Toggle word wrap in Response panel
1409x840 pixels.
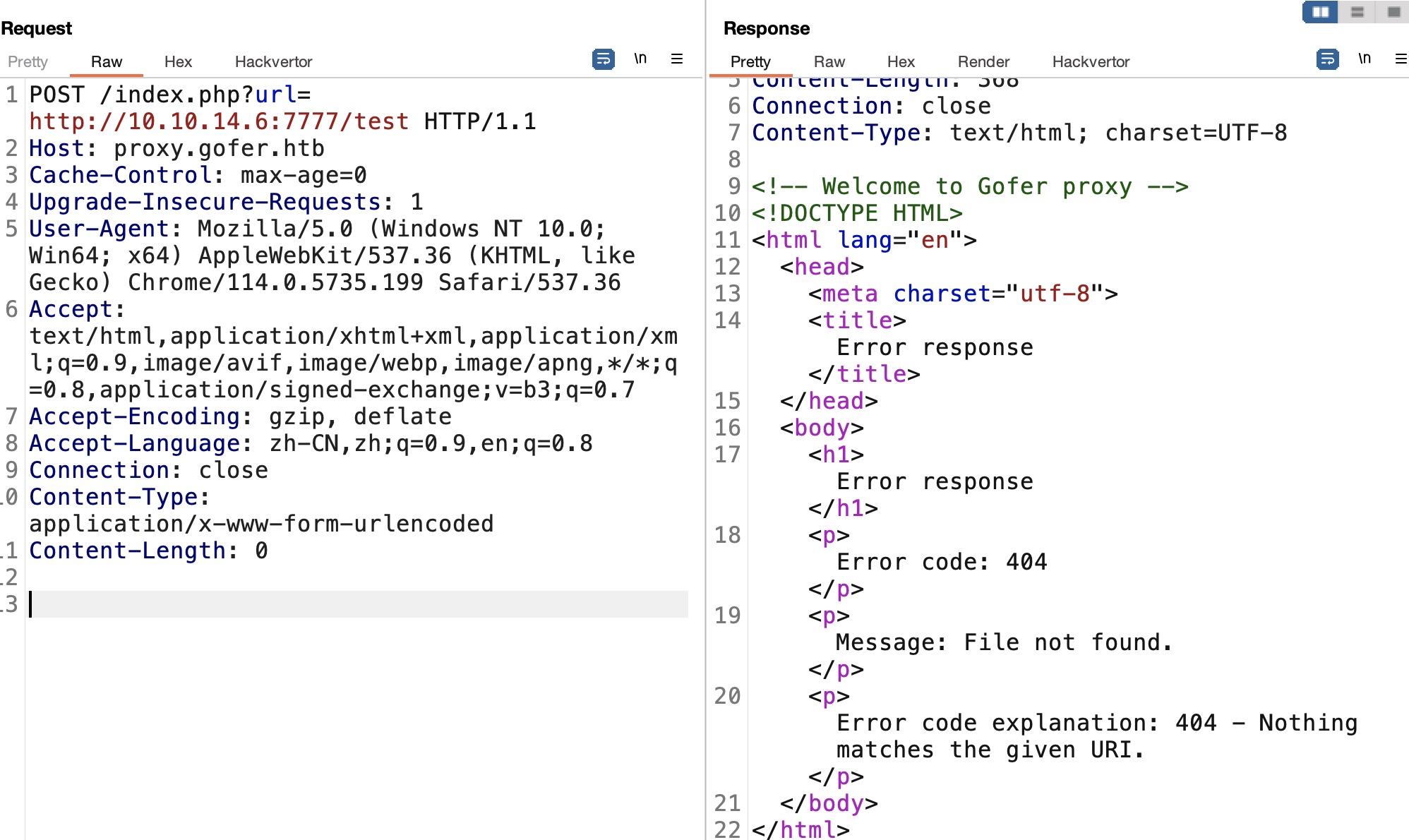click(x=1327, y=59)
